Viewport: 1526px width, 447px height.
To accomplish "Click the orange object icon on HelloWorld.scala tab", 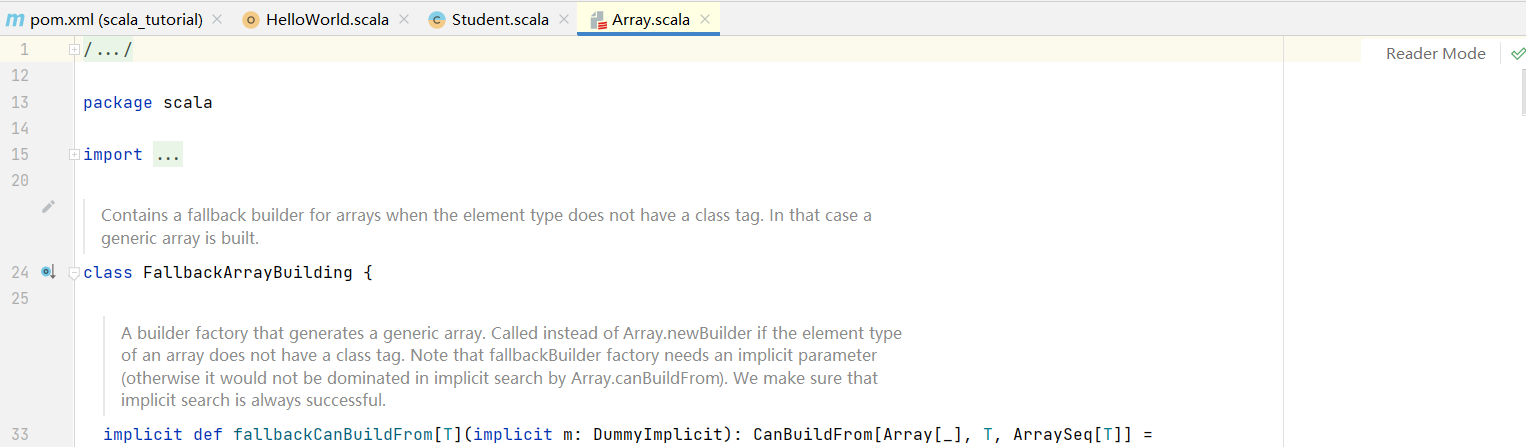I will pos(251,20).
